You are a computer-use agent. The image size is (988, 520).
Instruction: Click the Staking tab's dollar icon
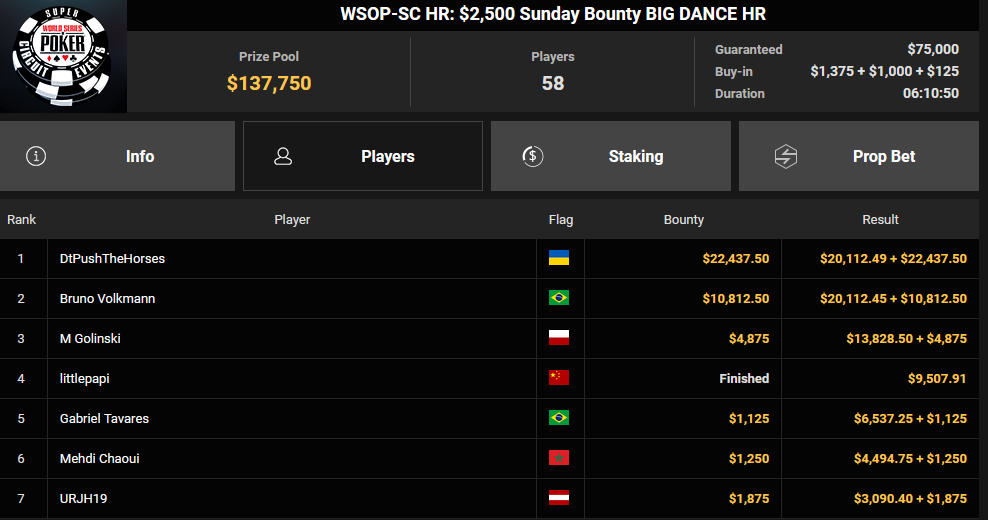[533, 156]
